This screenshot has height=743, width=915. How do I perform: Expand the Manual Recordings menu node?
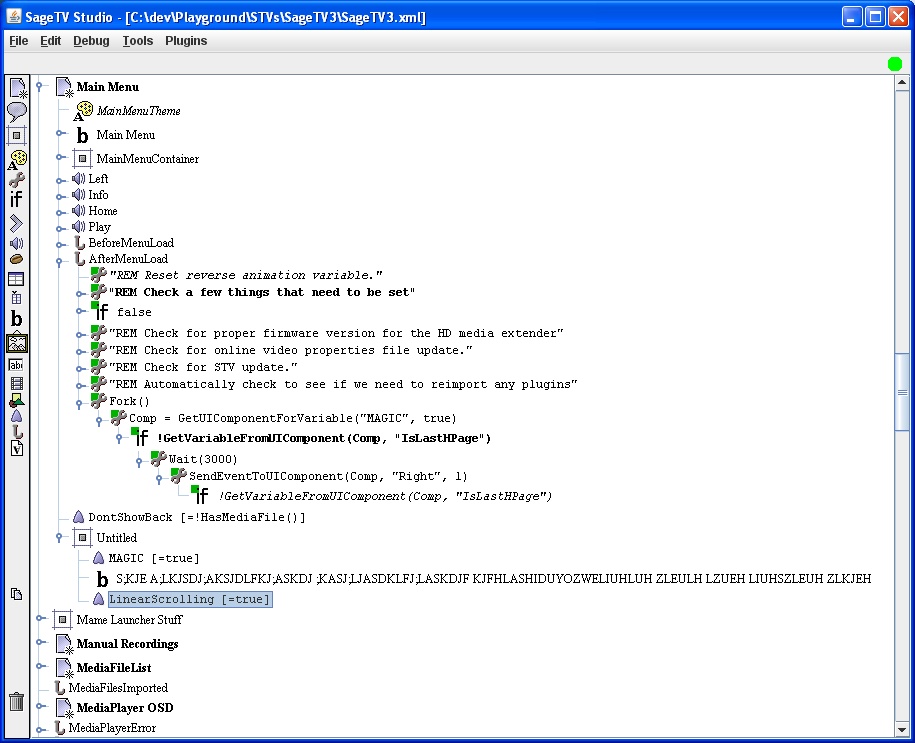click(39, 642)
